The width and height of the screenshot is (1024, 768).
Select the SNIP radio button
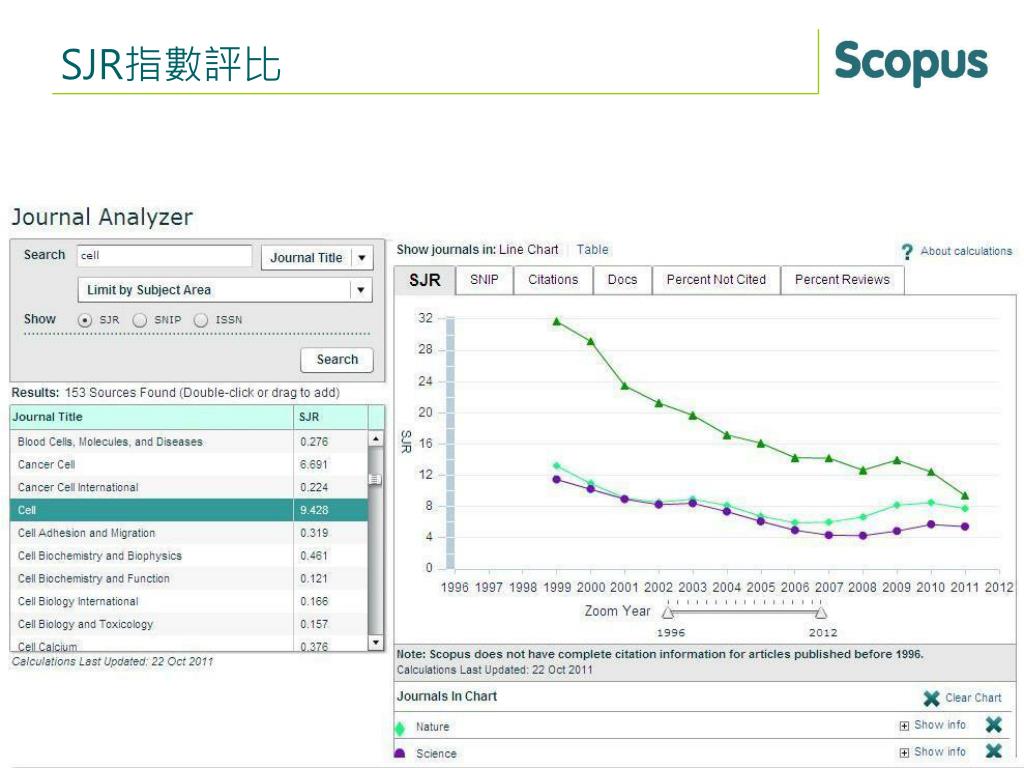coord(140,320)
